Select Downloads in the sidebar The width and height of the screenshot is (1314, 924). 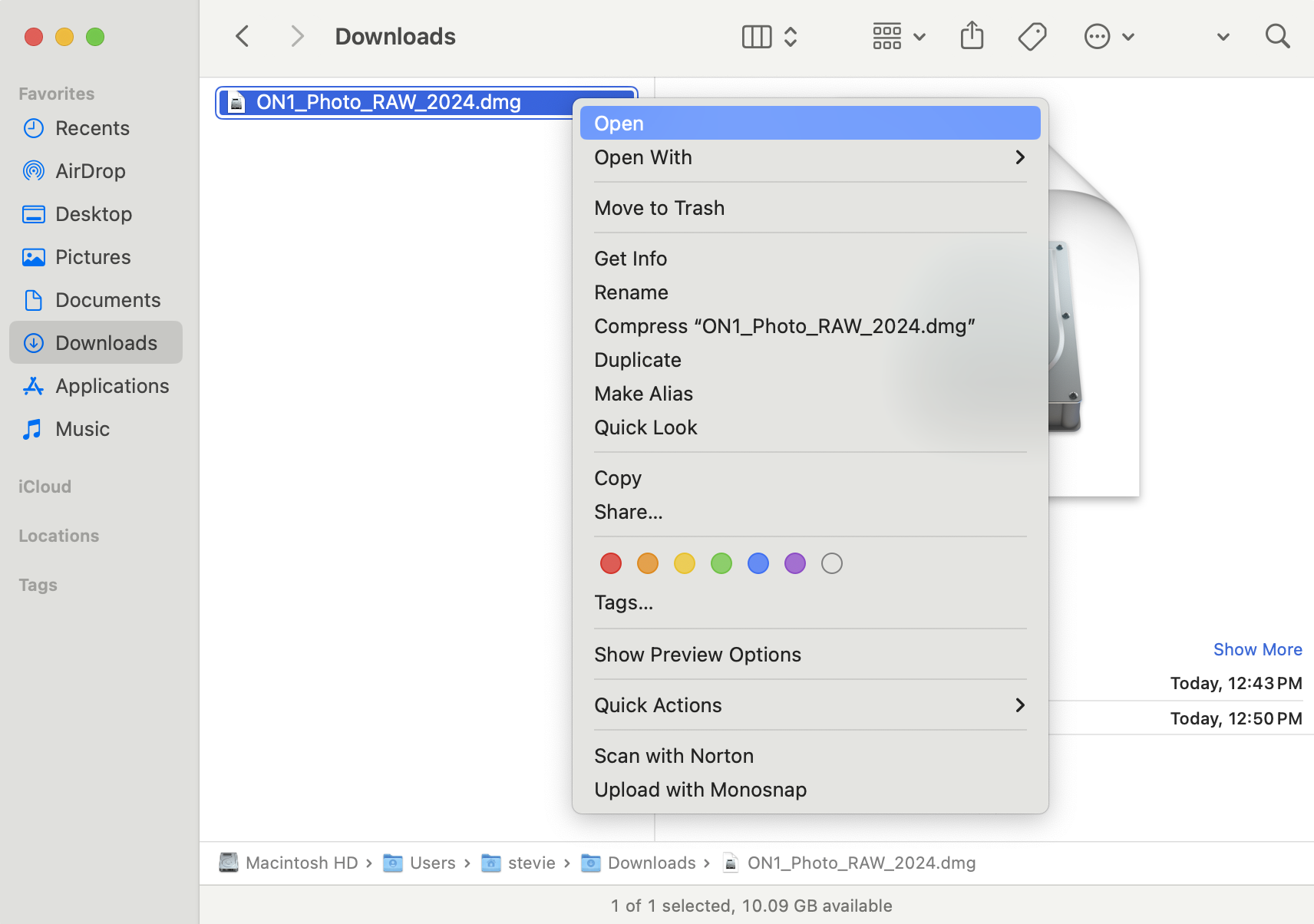96,342
